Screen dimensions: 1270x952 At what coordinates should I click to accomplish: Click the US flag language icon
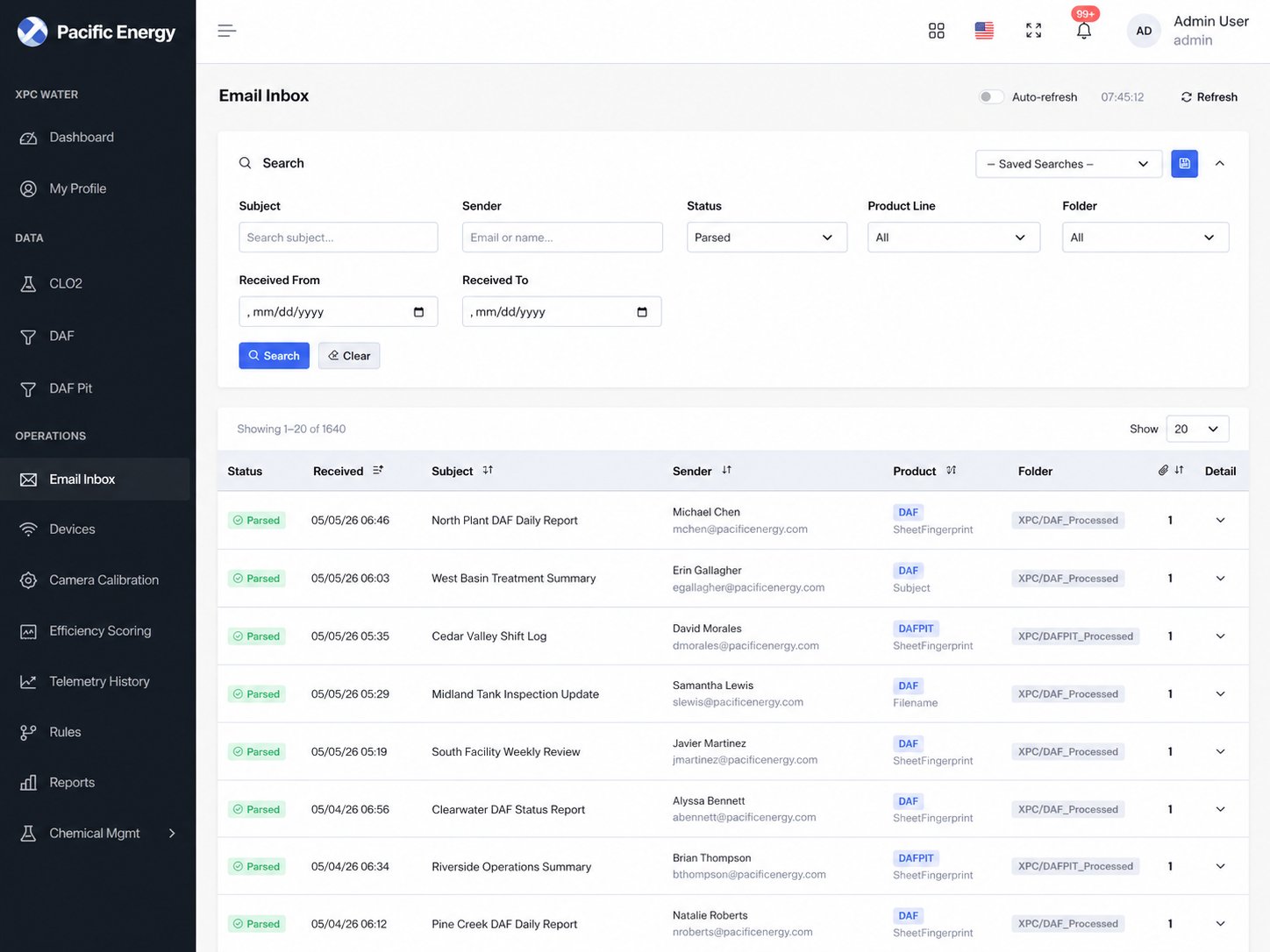[x=984, y=31]
